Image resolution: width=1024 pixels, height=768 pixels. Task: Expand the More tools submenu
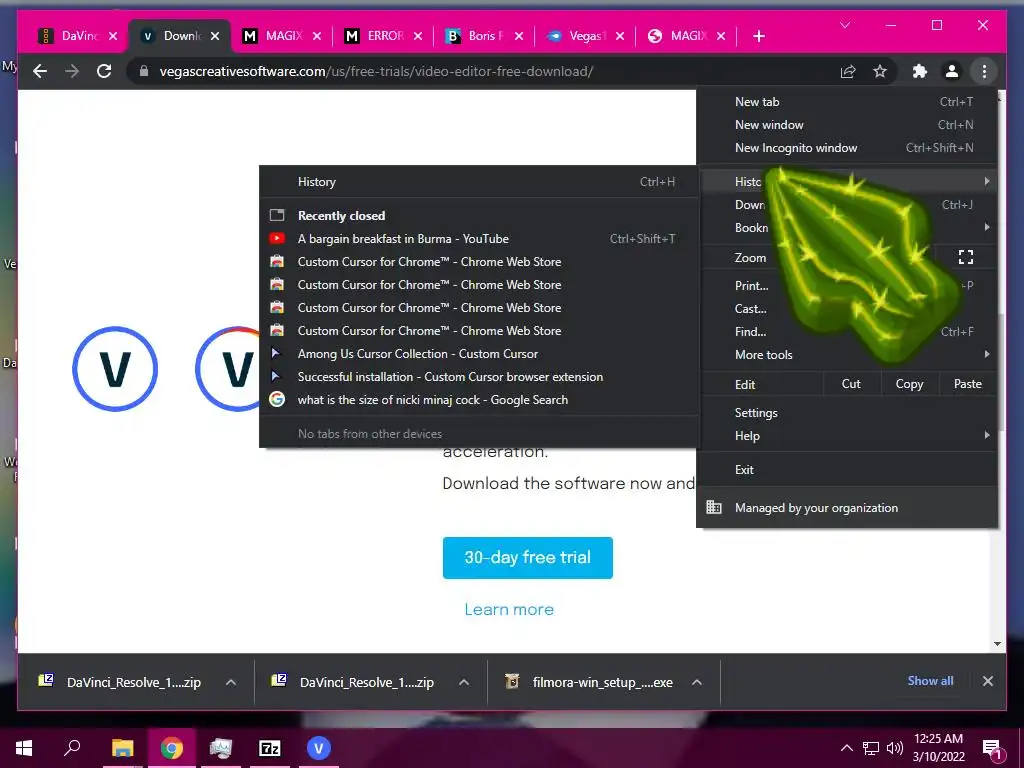[848, 355]
